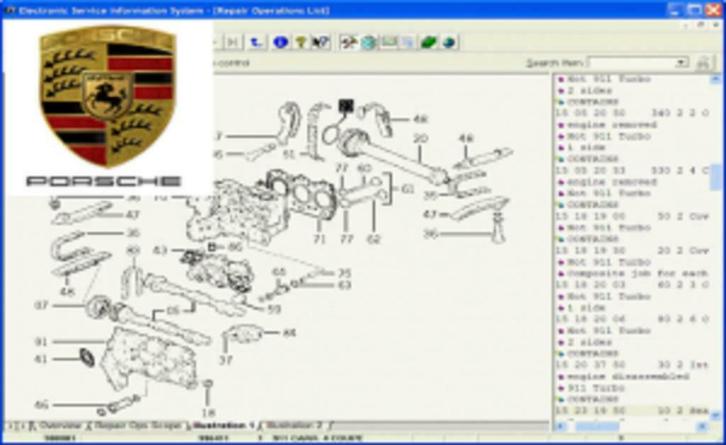Viewport: 726px width, 445px height.
Task: Open the Illustration 2 tab
Action: click(295, 426)
